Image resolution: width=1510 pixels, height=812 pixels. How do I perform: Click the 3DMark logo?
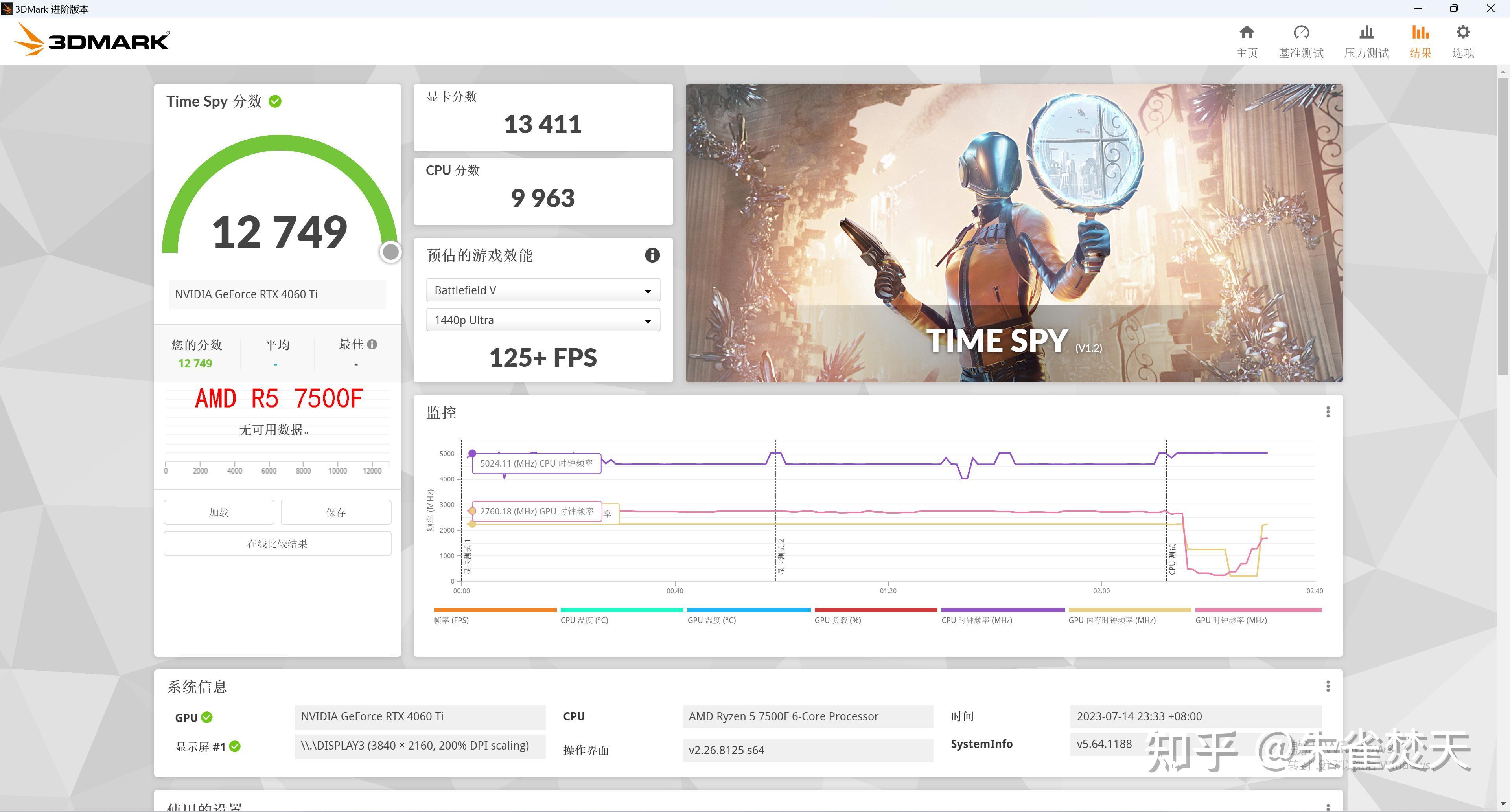coord(91,39)
